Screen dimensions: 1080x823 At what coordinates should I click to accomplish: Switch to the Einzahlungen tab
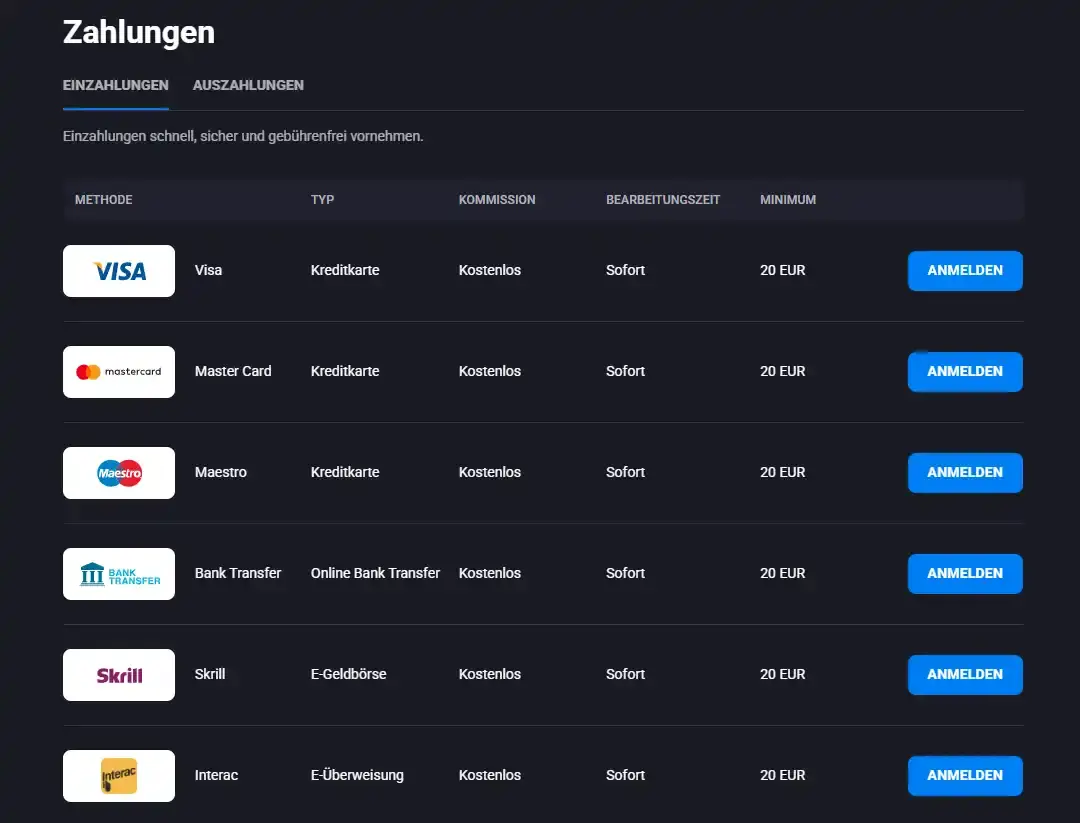[x=116, y=85]
